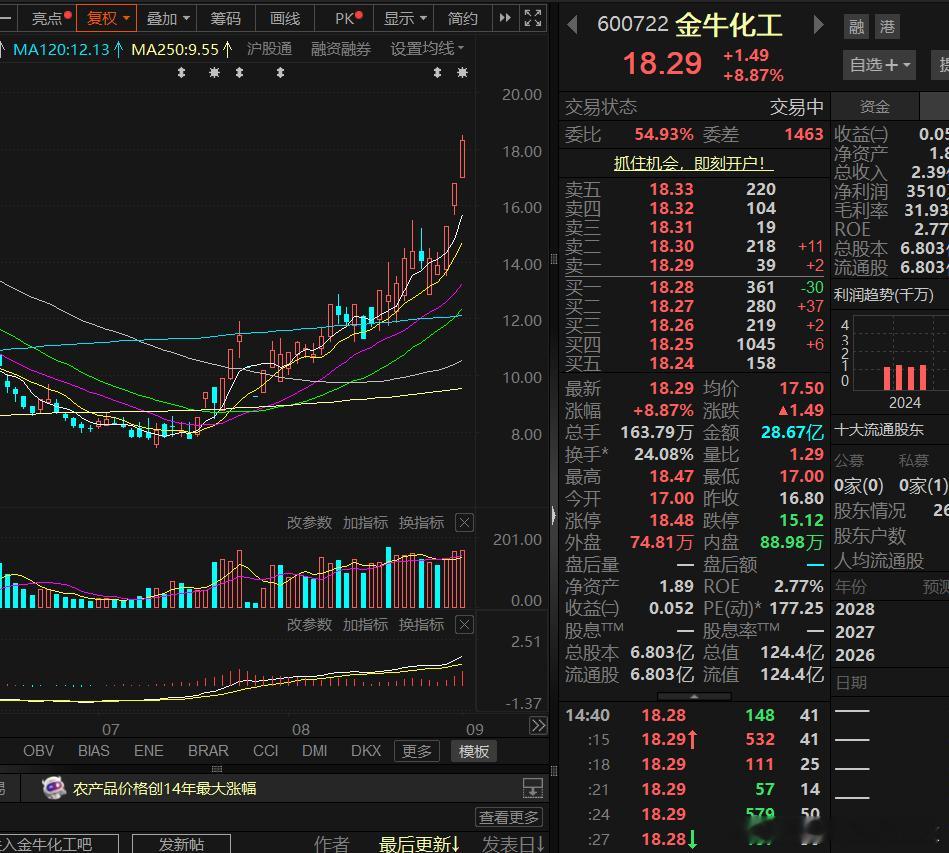Select the BRAR indicator tab
Screen dimensions: 949x853
(x=208, y=751)
